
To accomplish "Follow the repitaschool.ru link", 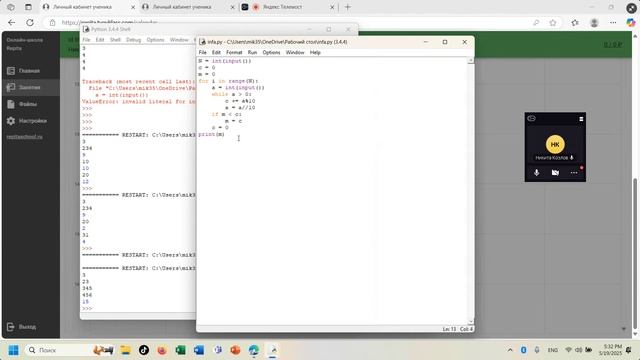I will point(24,137).
